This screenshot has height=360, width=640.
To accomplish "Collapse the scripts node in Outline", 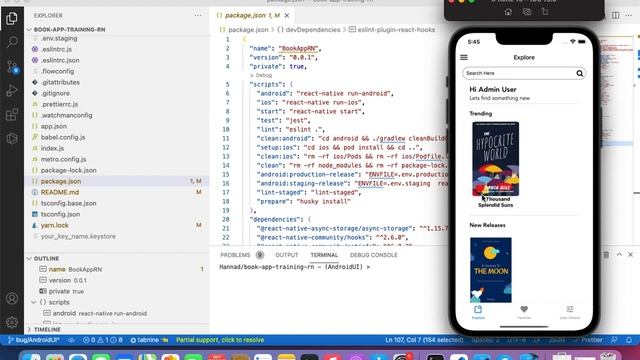I will click(34, 302).
